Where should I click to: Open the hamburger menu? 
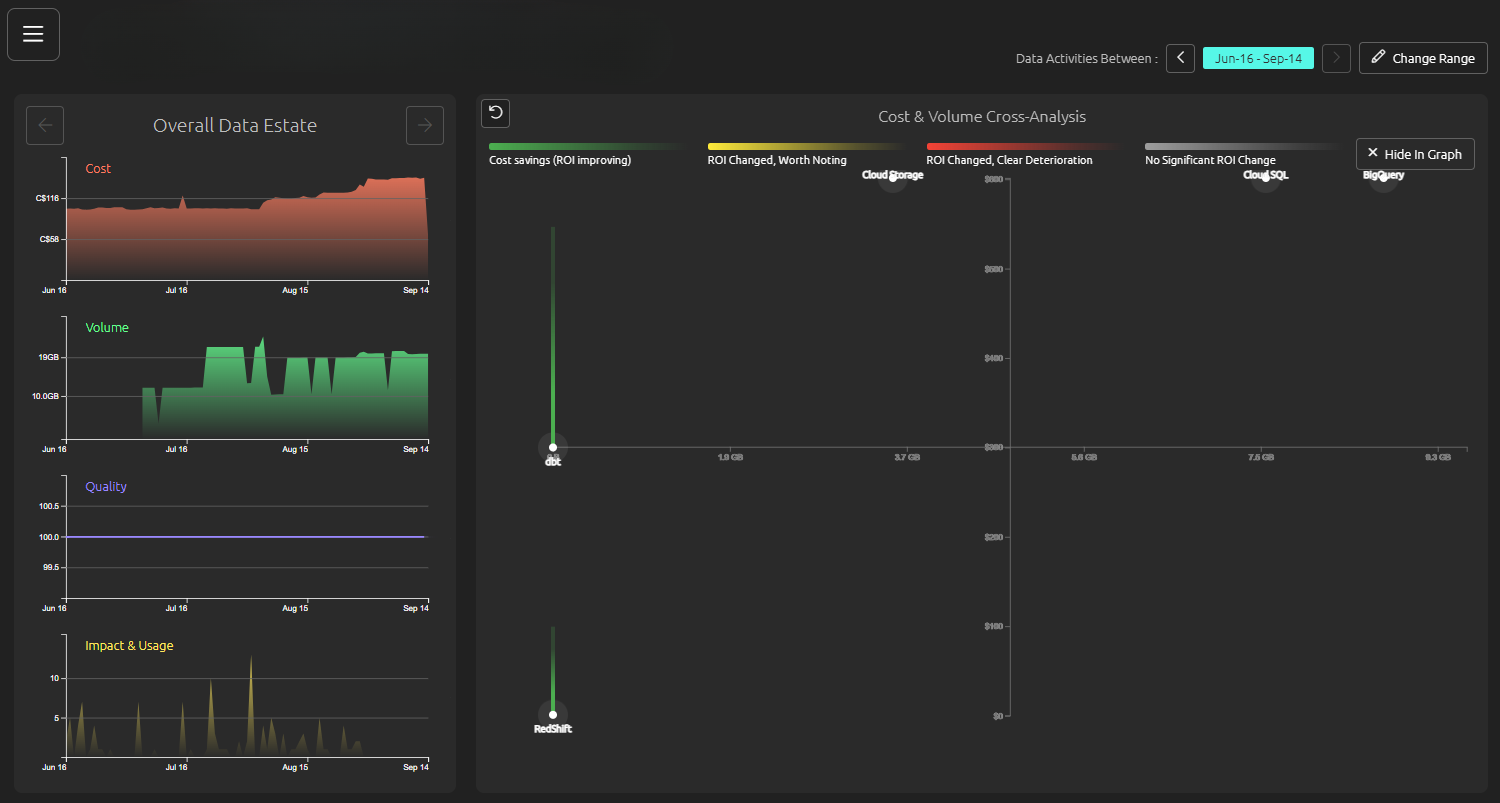[34, 34]
